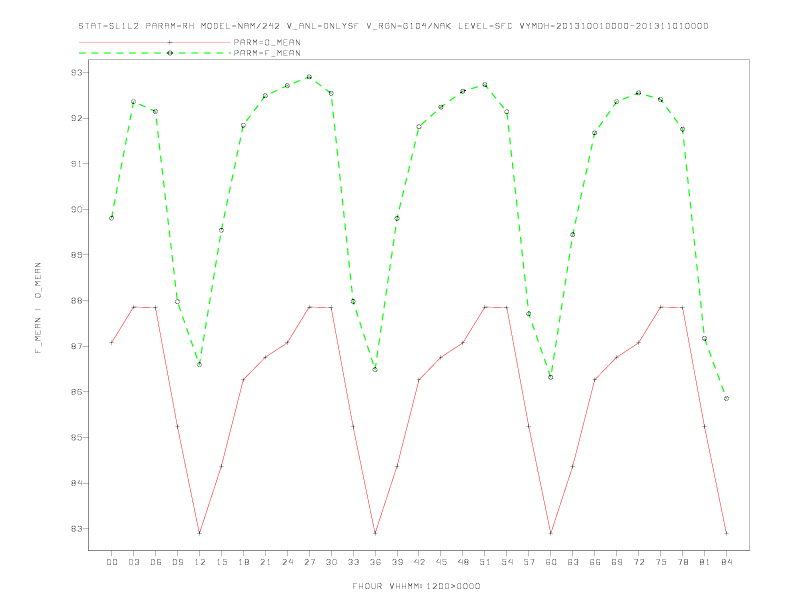Click green F_MEAN data point at hour 60

tap(551, 377)
